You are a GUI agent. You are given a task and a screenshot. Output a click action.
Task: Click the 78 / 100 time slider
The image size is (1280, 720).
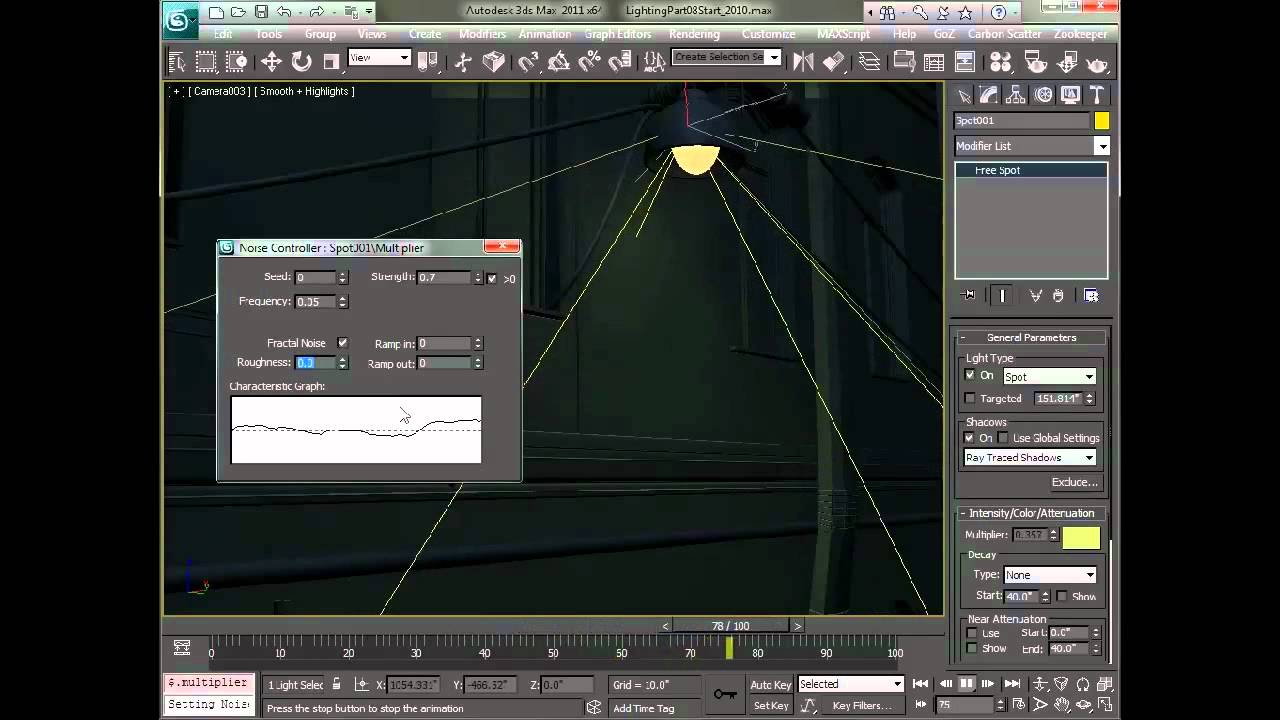tap(731, 626)
